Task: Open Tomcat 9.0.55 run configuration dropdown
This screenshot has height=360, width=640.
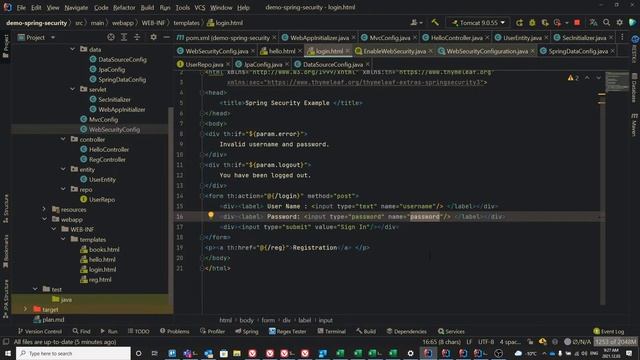Action: [478, 23]
